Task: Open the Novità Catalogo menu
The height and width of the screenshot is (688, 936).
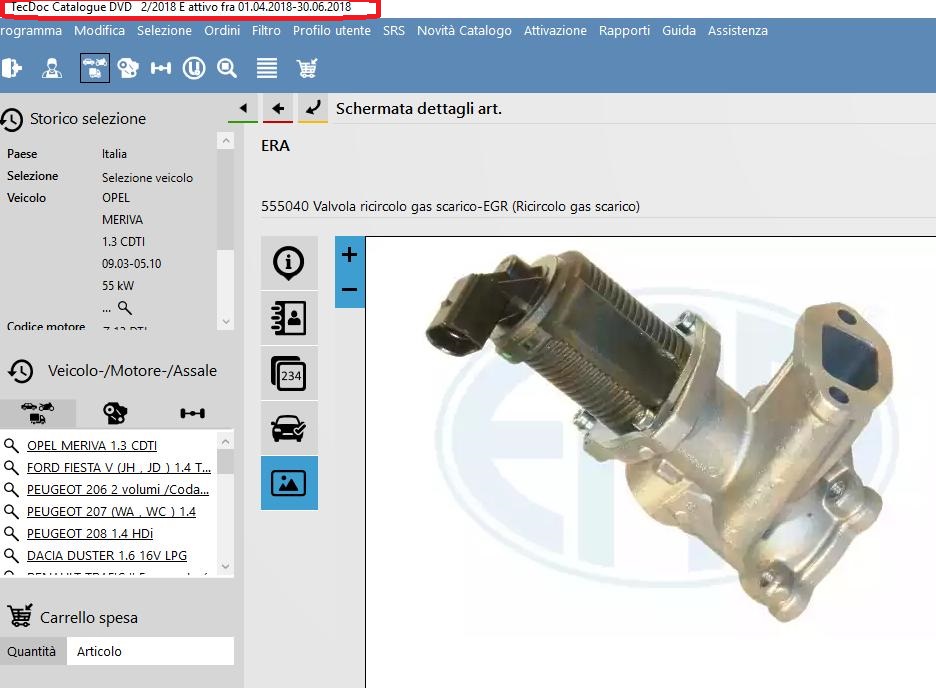Action: point(464,30)
